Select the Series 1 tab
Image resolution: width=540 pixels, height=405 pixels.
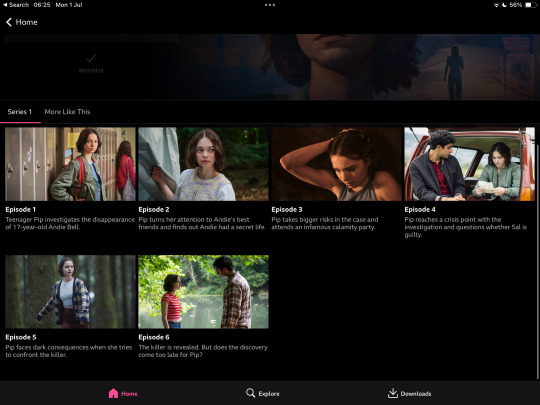(x=20, y=112)
